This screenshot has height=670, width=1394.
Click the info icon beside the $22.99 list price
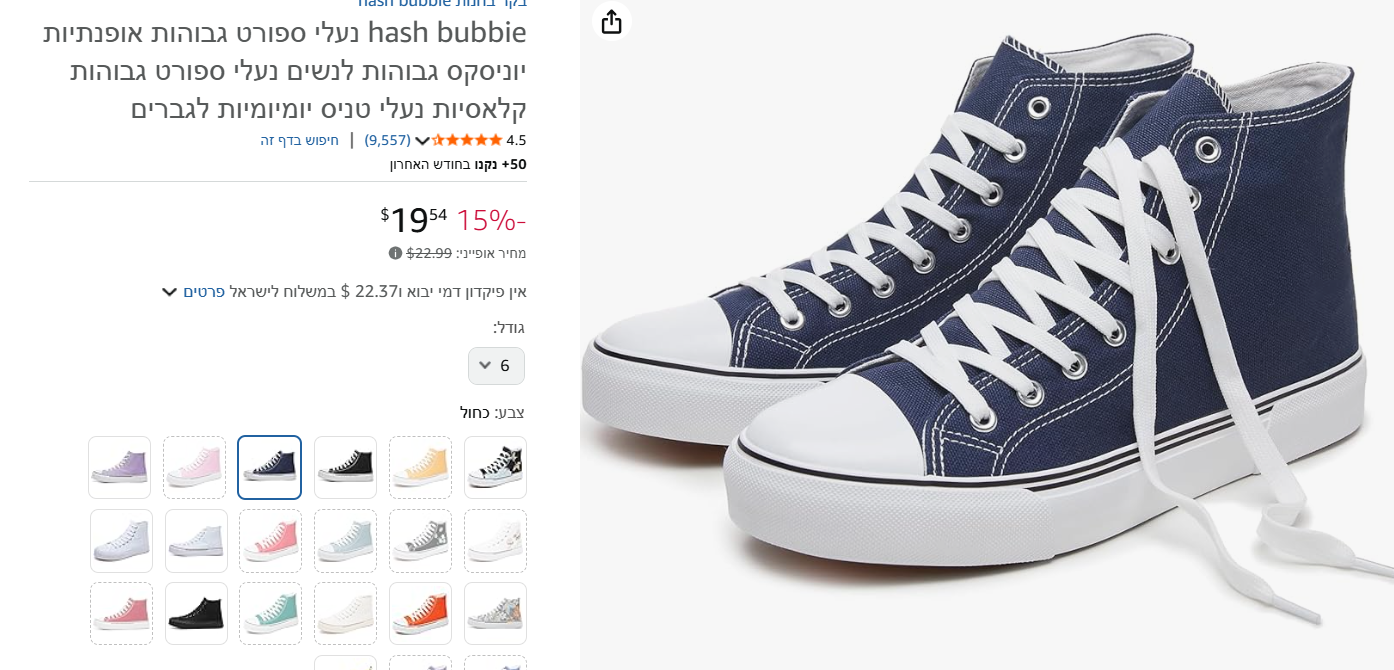(x=395, y=253)
